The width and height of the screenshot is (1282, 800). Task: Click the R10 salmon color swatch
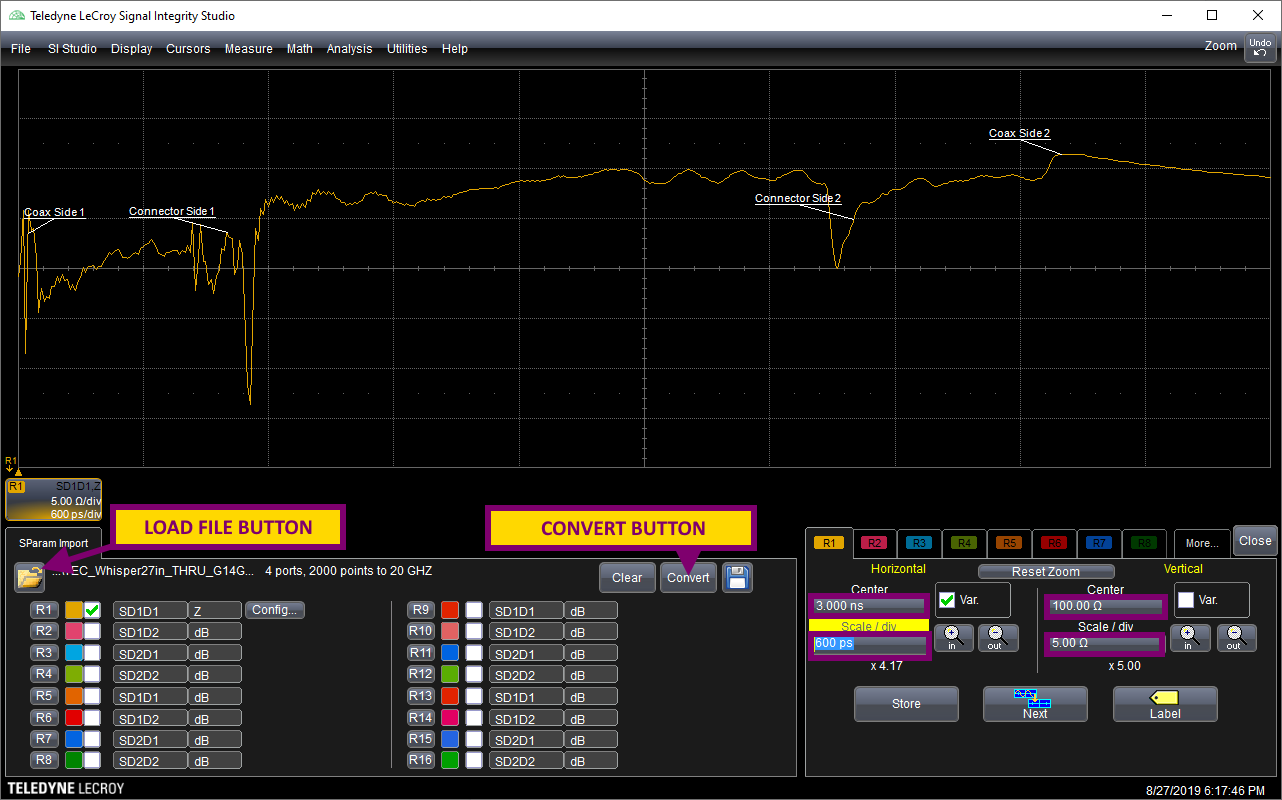point(450,631)
